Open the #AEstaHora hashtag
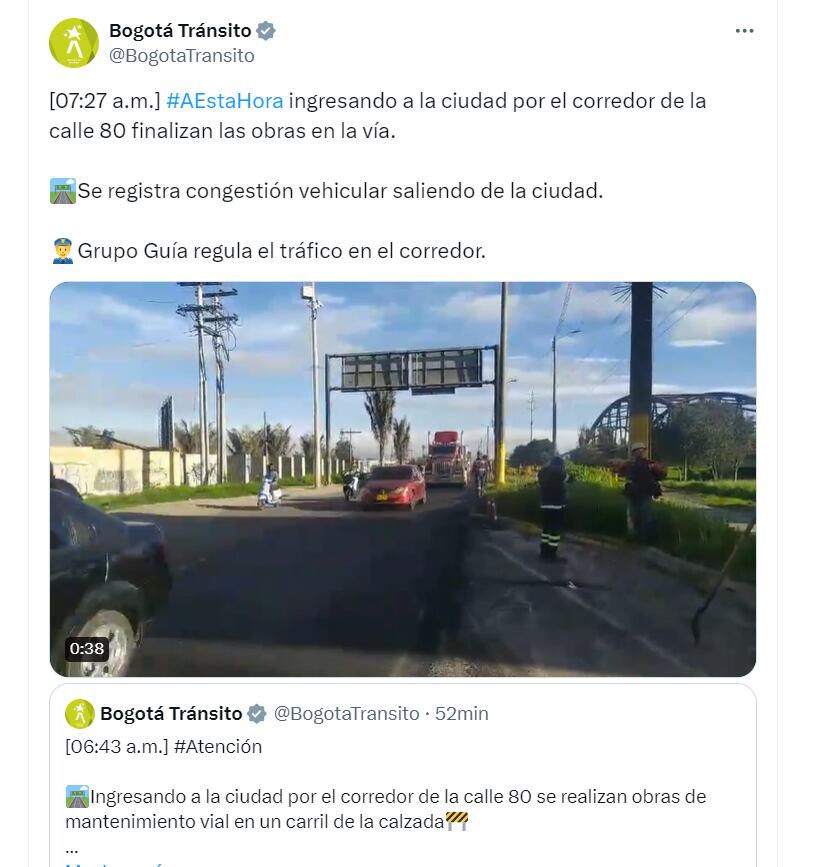This screenshot has height=867, width=815. click(224, 101)
